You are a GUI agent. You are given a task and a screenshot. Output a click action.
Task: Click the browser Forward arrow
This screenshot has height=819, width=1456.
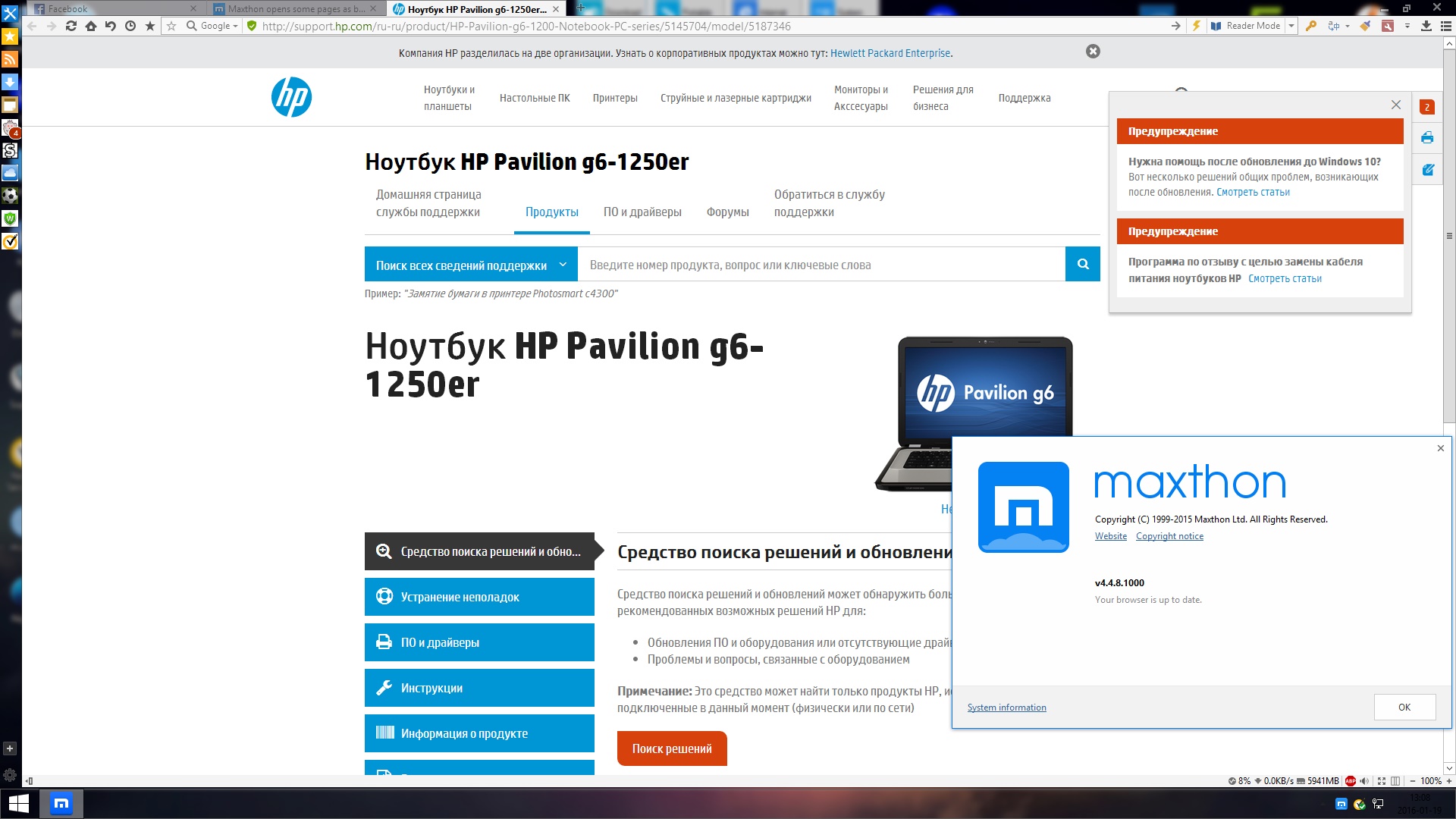tap(52, 26)
